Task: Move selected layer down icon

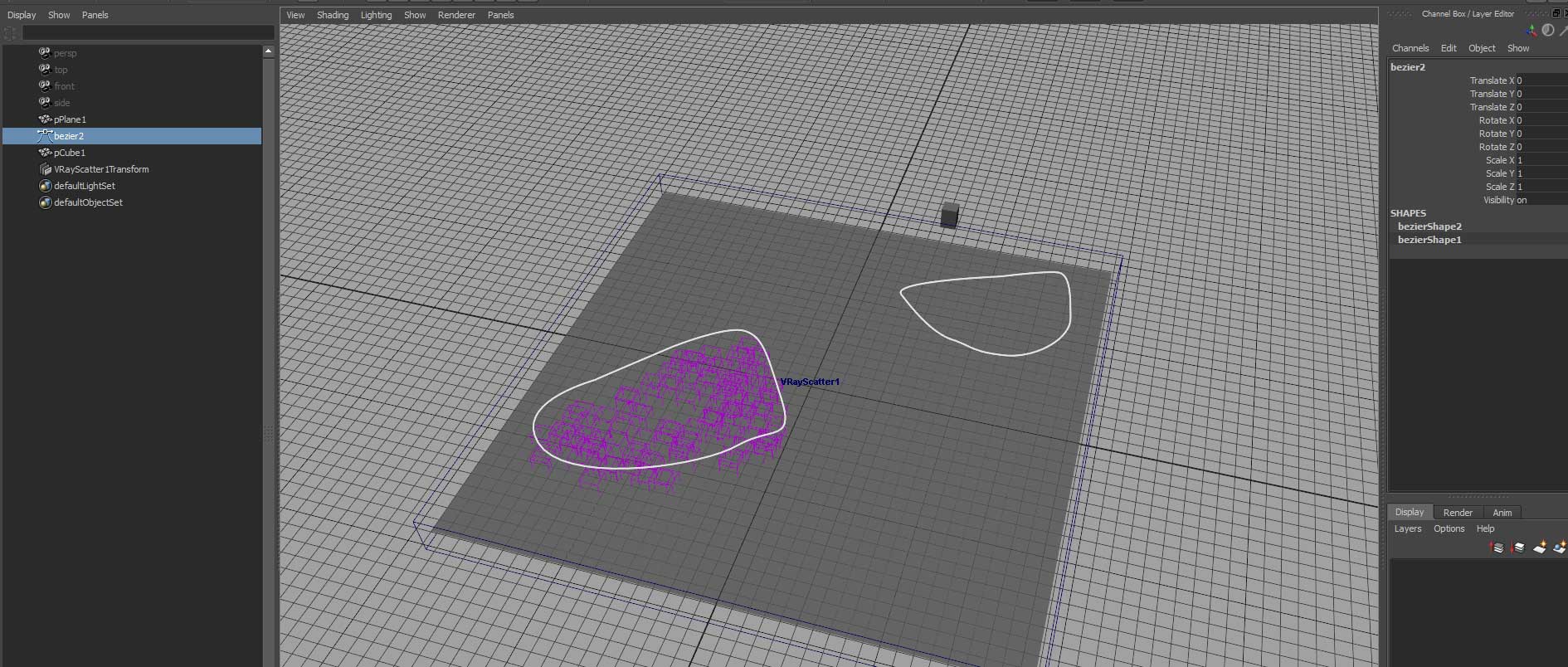Action: [1518, 548]
